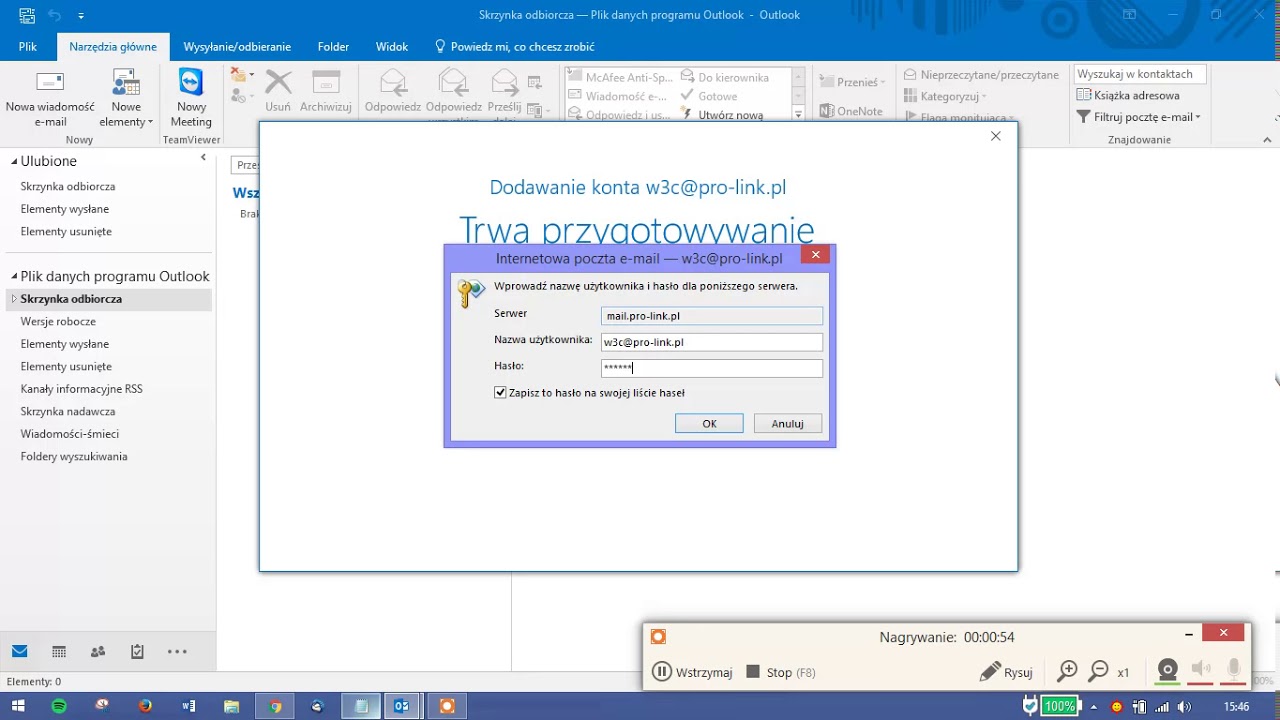
Task: Open the quick access toolbar customize arrow
Action: (81, 16)
